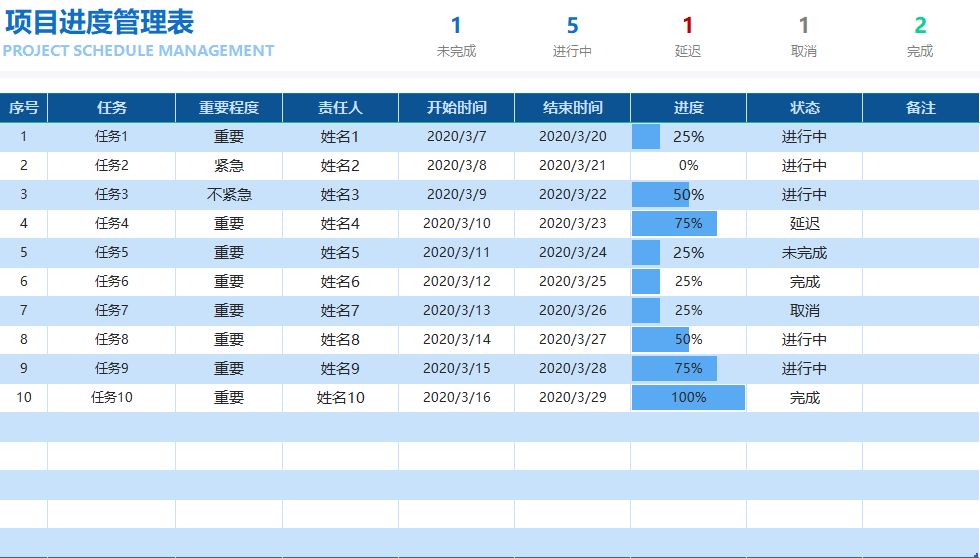The height and width of the screenshot is (558, 980).
Task: Click the 进度 column header
Action: [x=688, y=107]
